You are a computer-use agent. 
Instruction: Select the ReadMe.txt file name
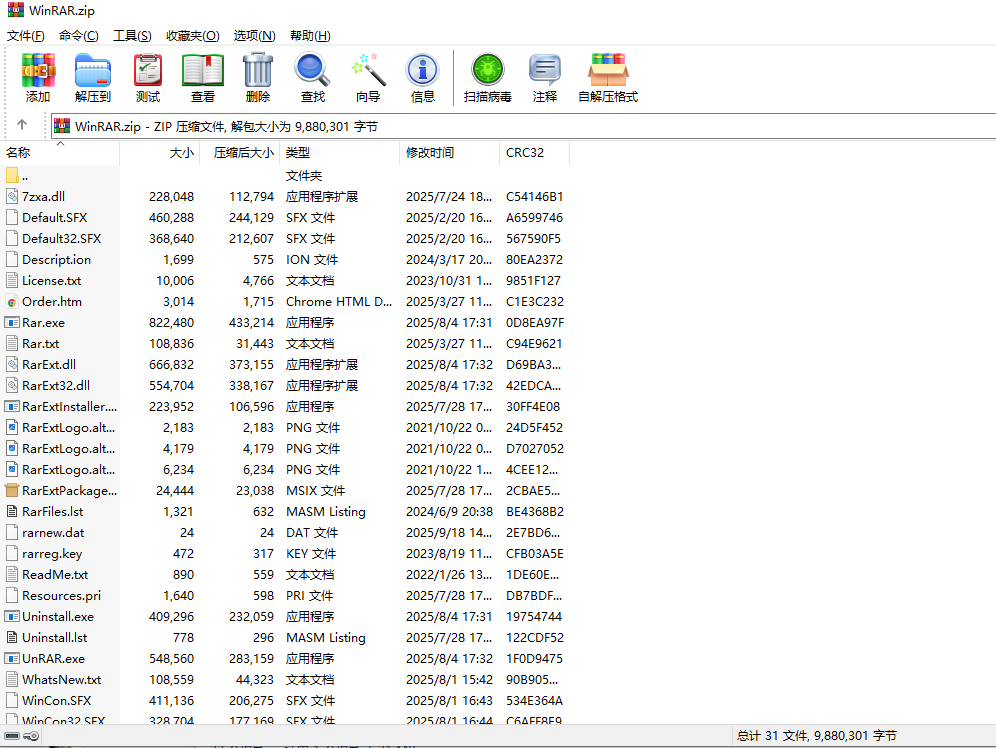pos(55,574)
